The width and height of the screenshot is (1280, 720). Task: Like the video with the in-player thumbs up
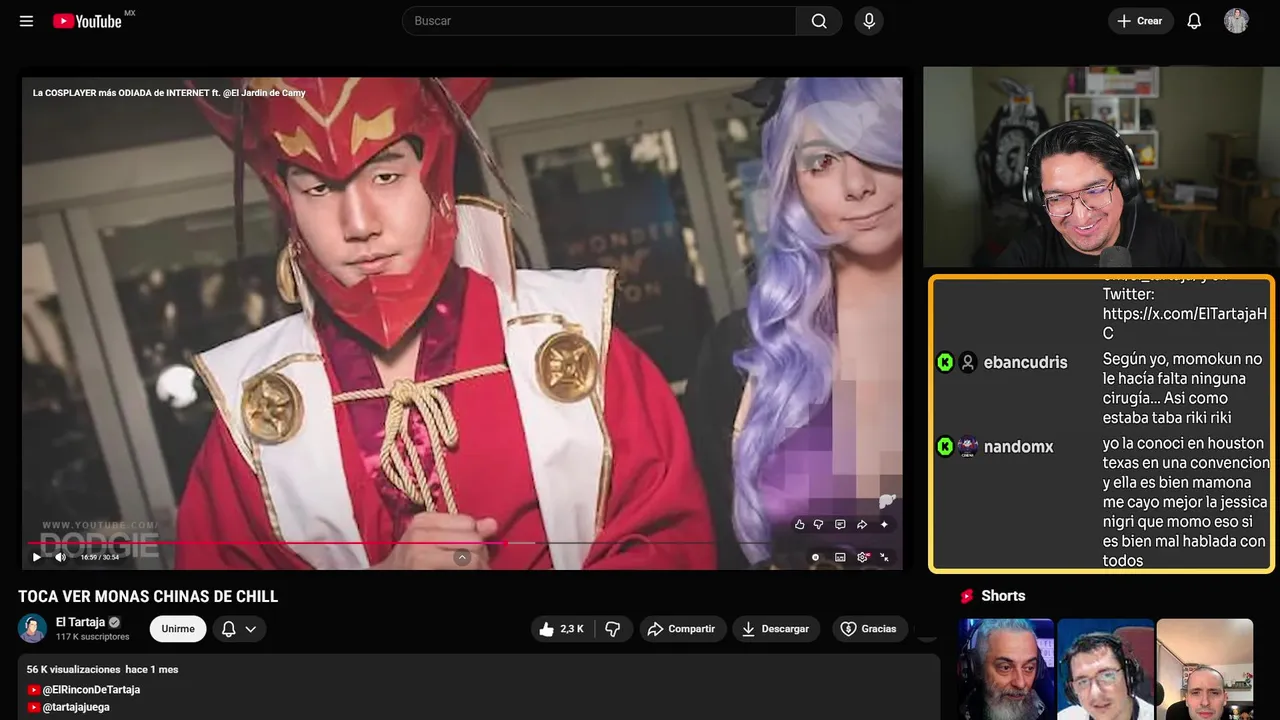799,524
